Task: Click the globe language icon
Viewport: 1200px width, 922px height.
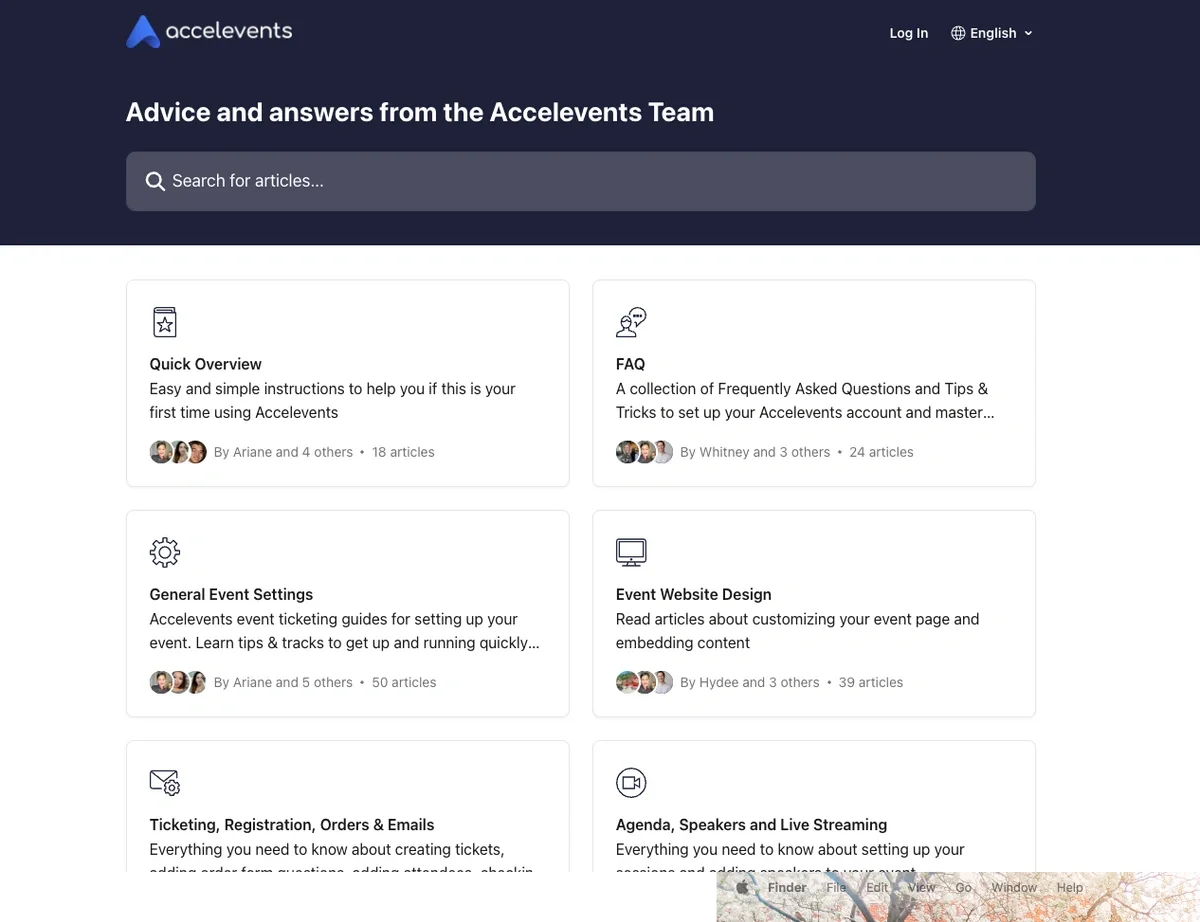Action: click(x=958, y=33)
